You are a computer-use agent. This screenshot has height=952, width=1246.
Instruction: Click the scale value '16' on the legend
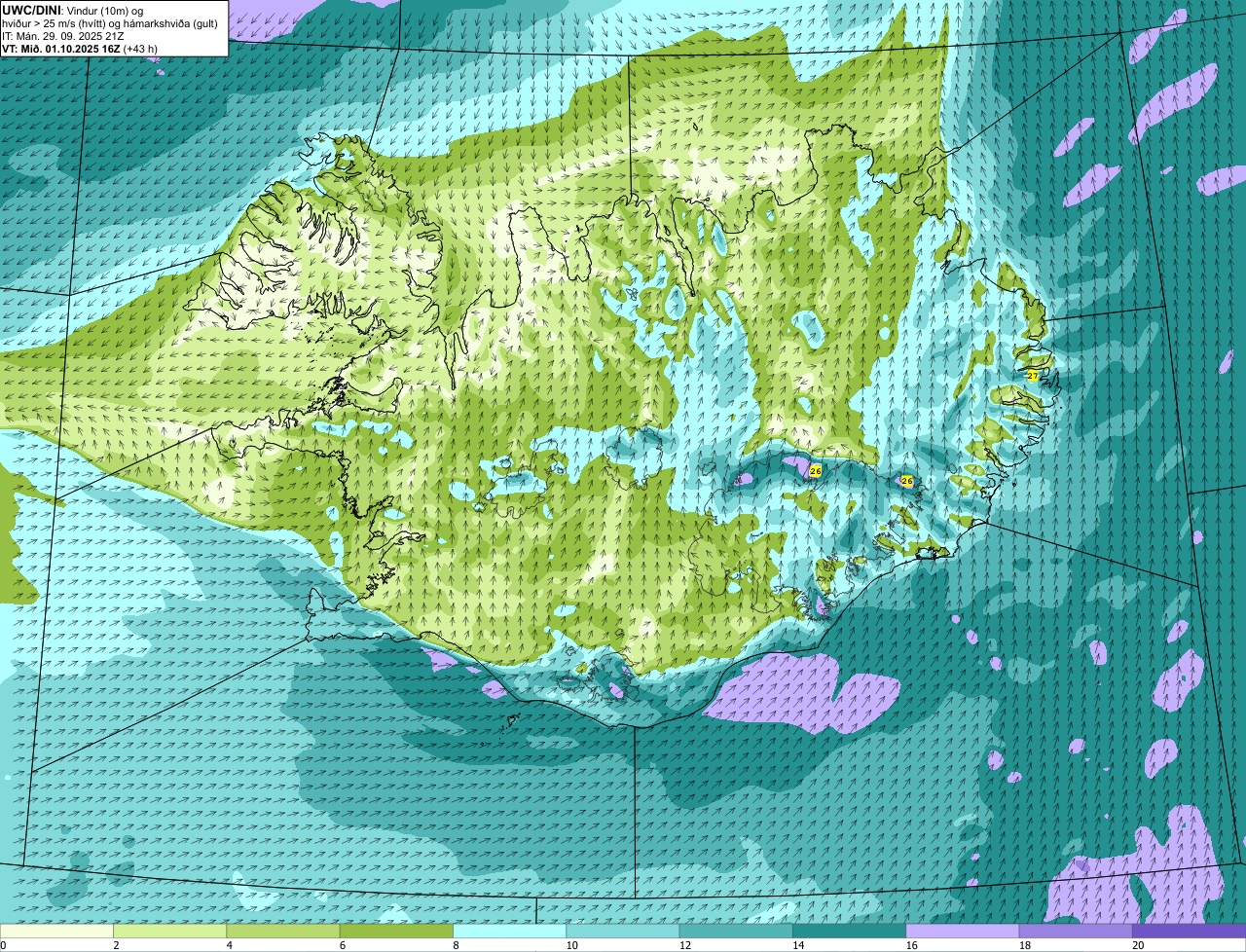911,945
